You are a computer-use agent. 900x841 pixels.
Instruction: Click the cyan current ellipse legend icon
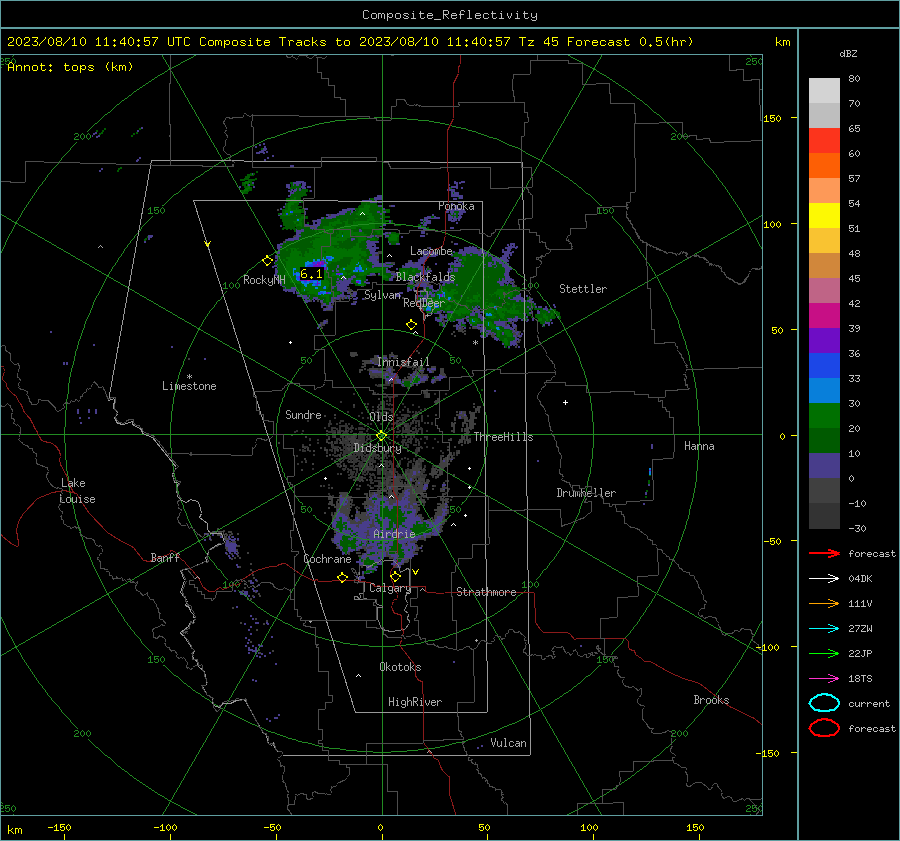click(824, 703)
